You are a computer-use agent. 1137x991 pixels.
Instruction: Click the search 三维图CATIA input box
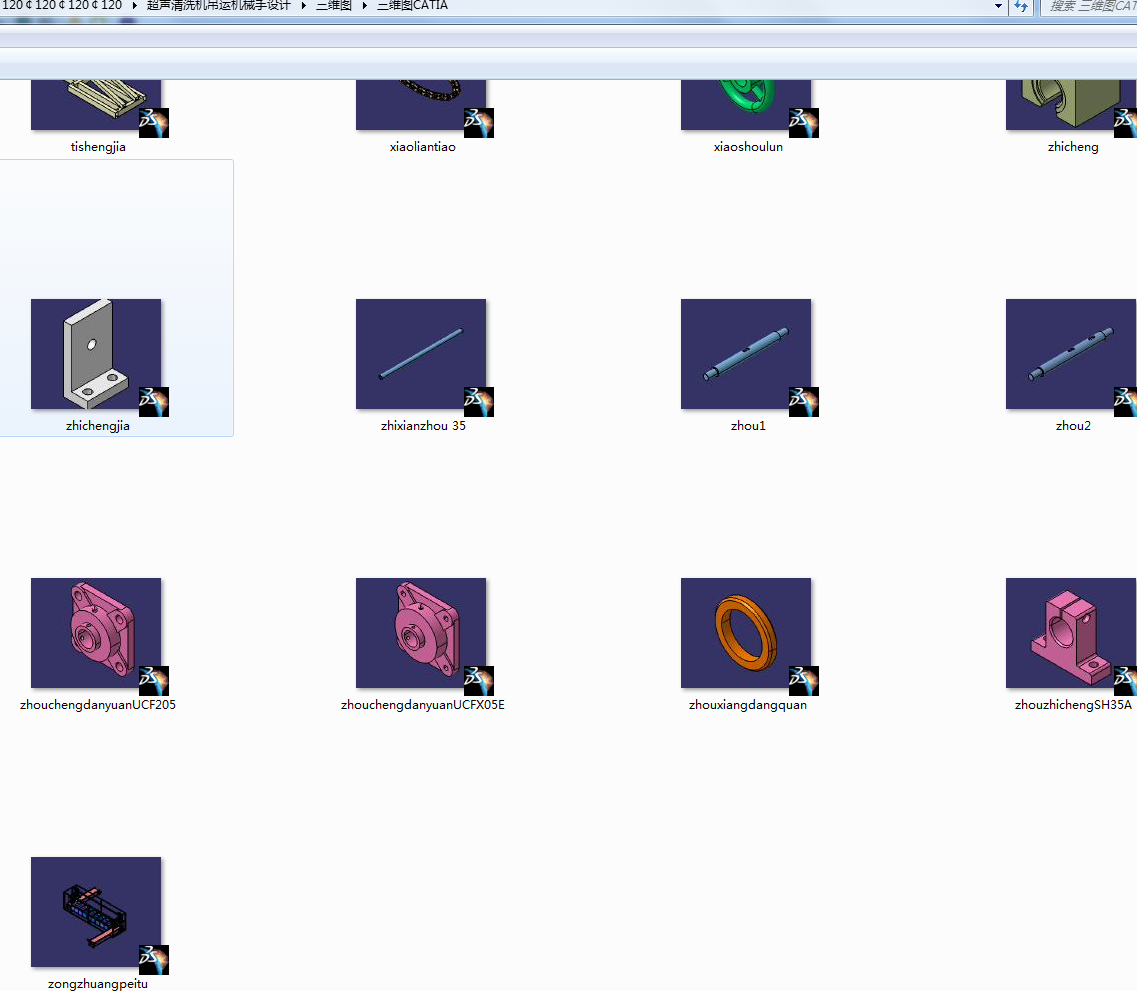(1090, 6)
